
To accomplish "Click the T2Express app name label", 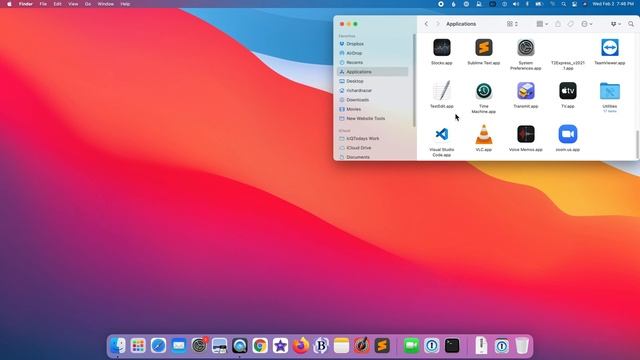I will 568,65.
